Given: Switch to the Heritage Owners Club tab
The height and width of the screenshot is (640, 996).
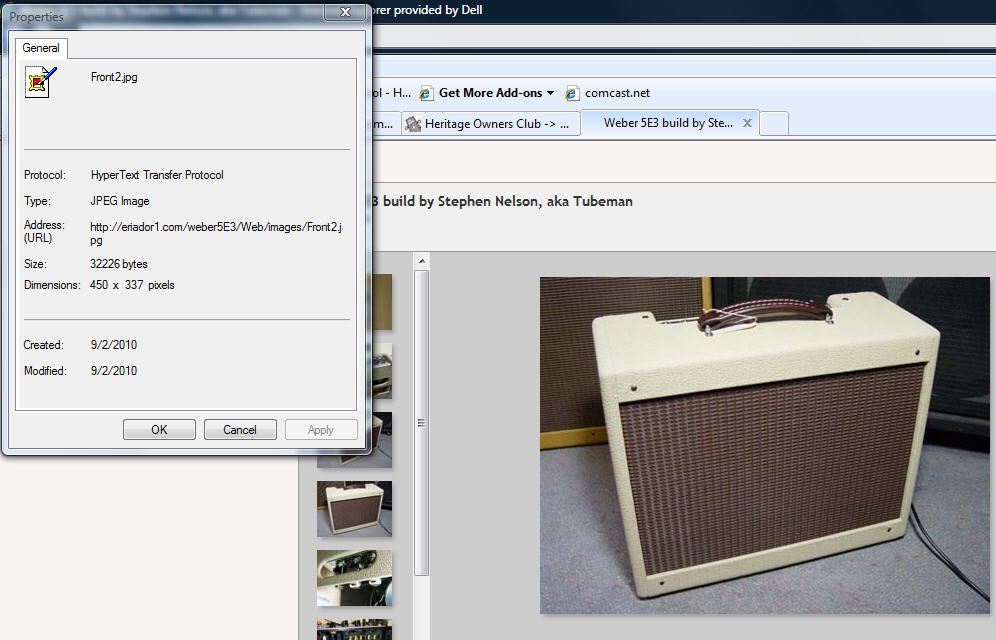Looking at the screenshot, I should click(490, 123).
